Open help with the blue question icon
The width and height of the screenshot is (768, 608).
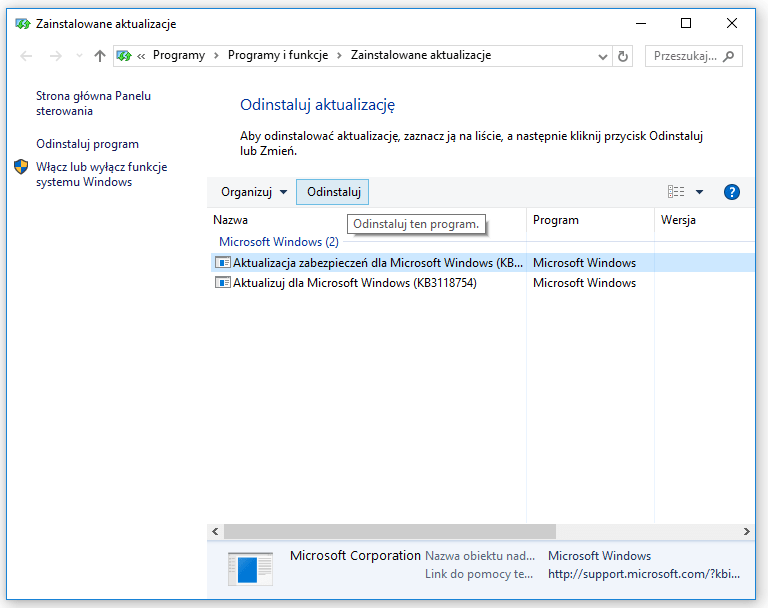[732, 192]
